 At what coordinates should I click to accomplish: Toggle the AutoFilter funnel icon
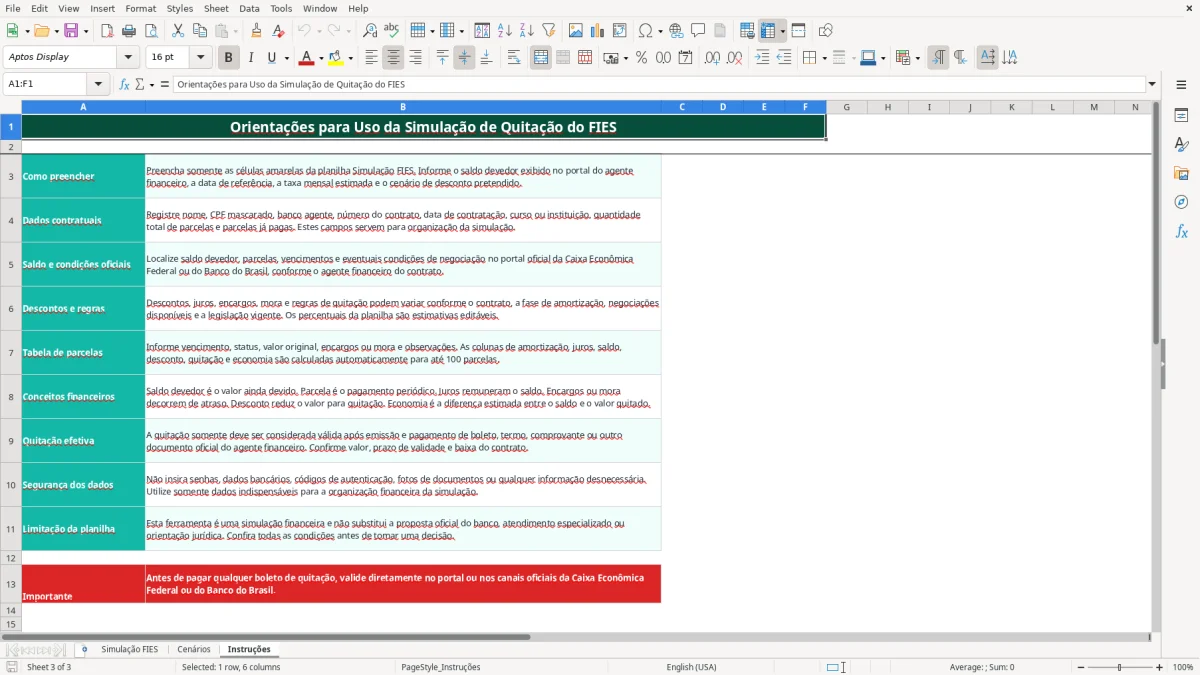pyautogui.click(x=547, y=31)
